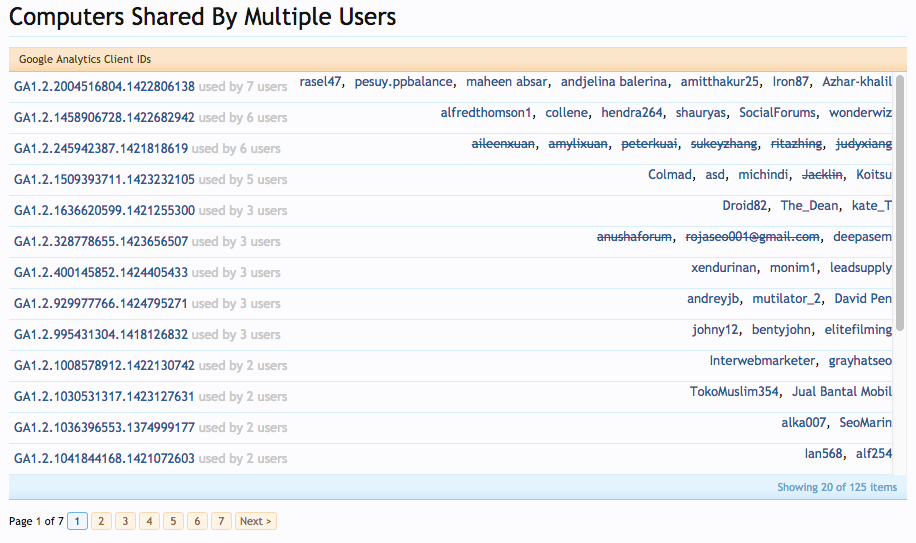The height and width of the screenshot is (543, 916).
Task: Click user alfredthomson1 link
Action: coord(486,113)
